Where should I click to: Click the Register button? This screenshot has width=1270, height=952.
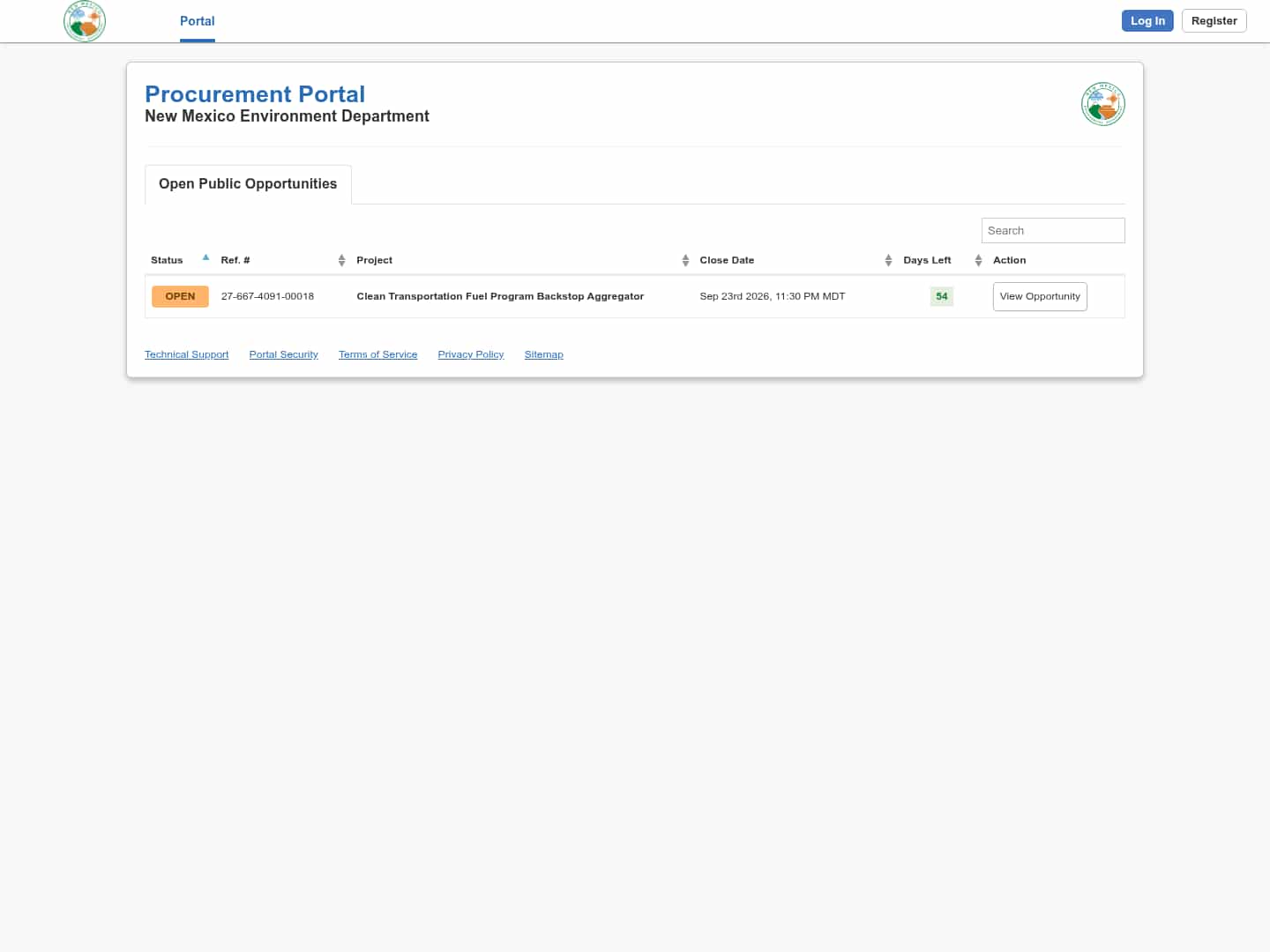pyautogui.click(x=1214, y=21)
